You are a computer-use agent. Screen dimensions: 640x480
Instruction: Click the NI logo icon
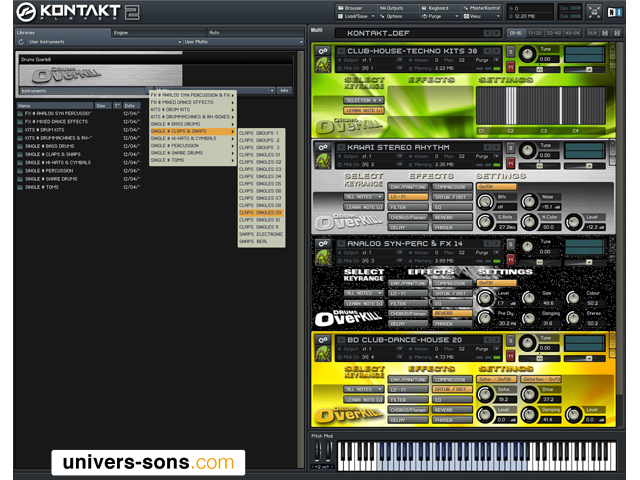coord(614,12)
